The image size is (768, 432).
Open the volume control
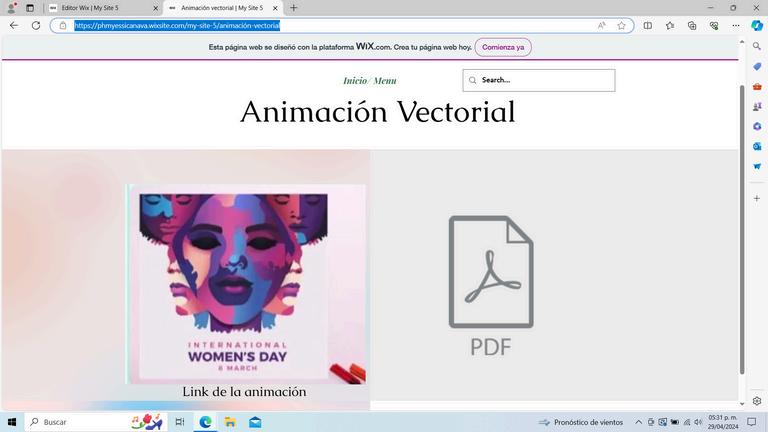coord(698,422)
